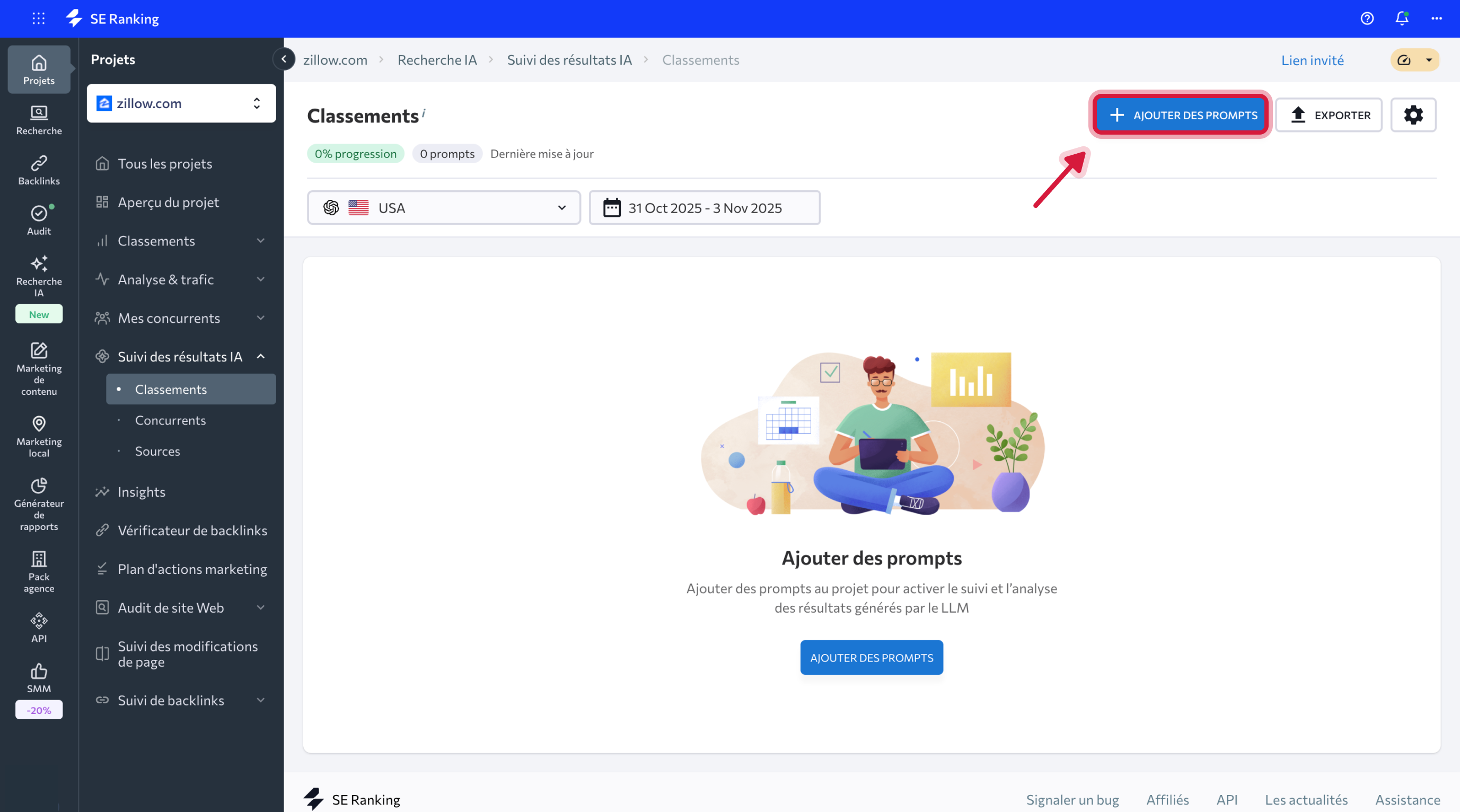Collapse the Projets sidebar panel arrow

[284, 59]
